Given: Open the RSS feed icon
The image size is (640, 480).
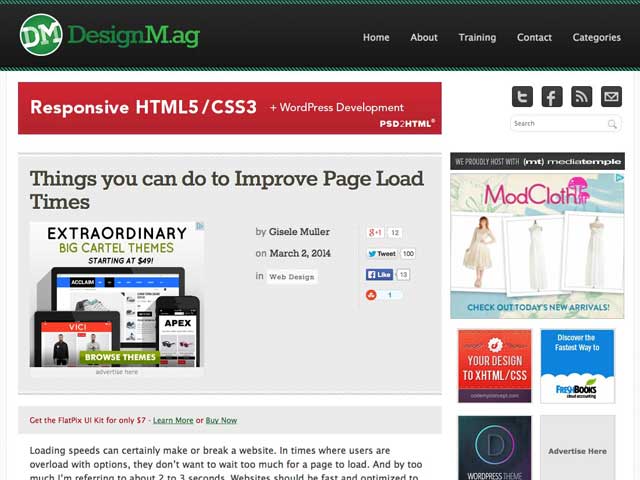Looking at the screenshot, I should (581, 96).
